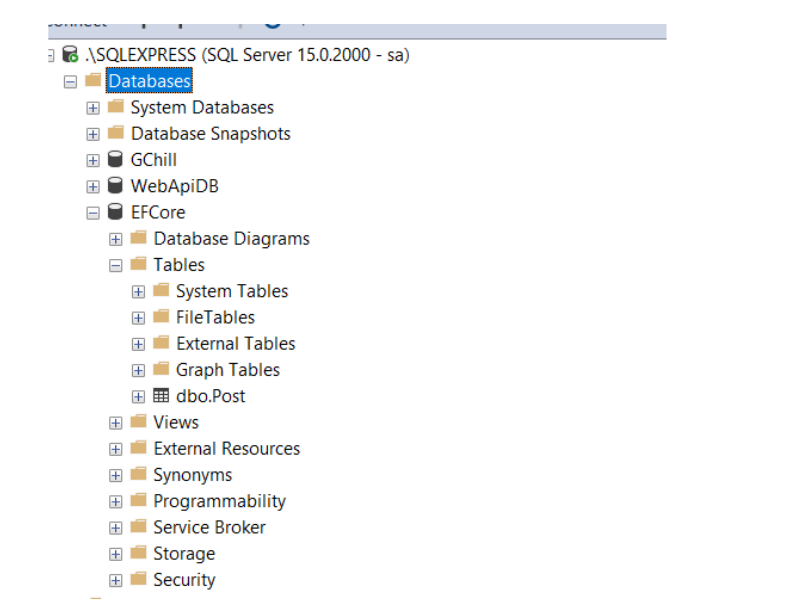Select the External Tables label

click(x=235, y=344)
